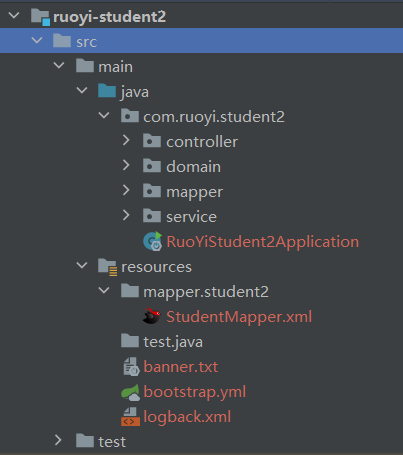Expand the service package chevron
This screenshot has height=455, width=403.
pos(126,215)
